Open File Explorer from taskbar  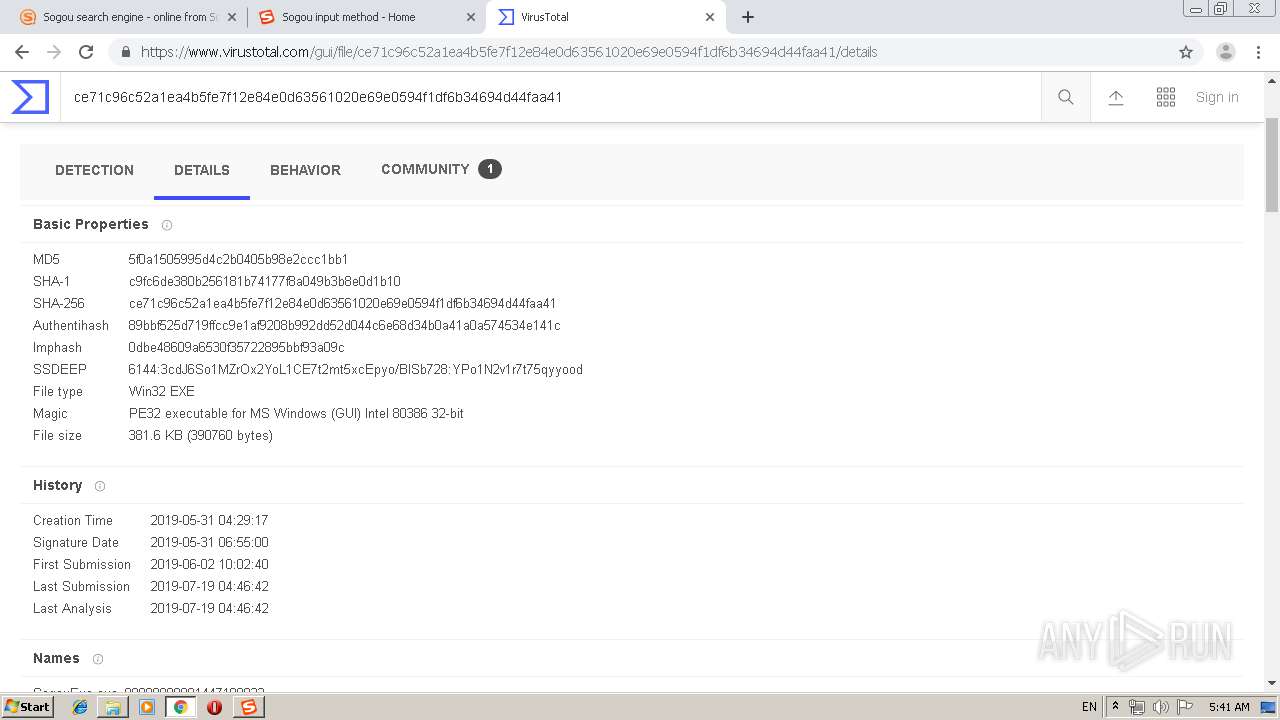coord(113,707)
